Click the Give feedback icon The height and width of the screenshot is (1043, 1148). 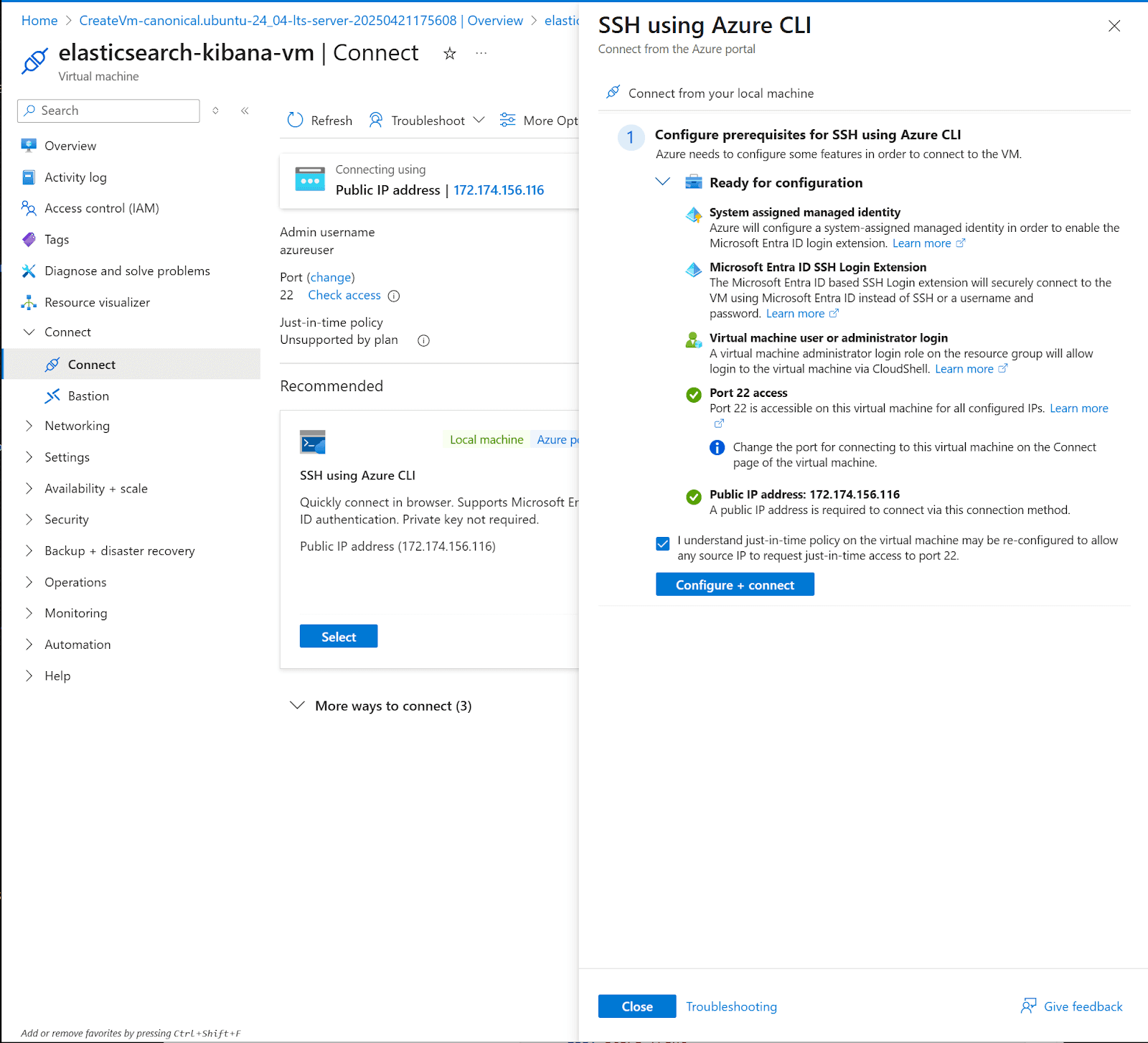pos(1029,1006)
